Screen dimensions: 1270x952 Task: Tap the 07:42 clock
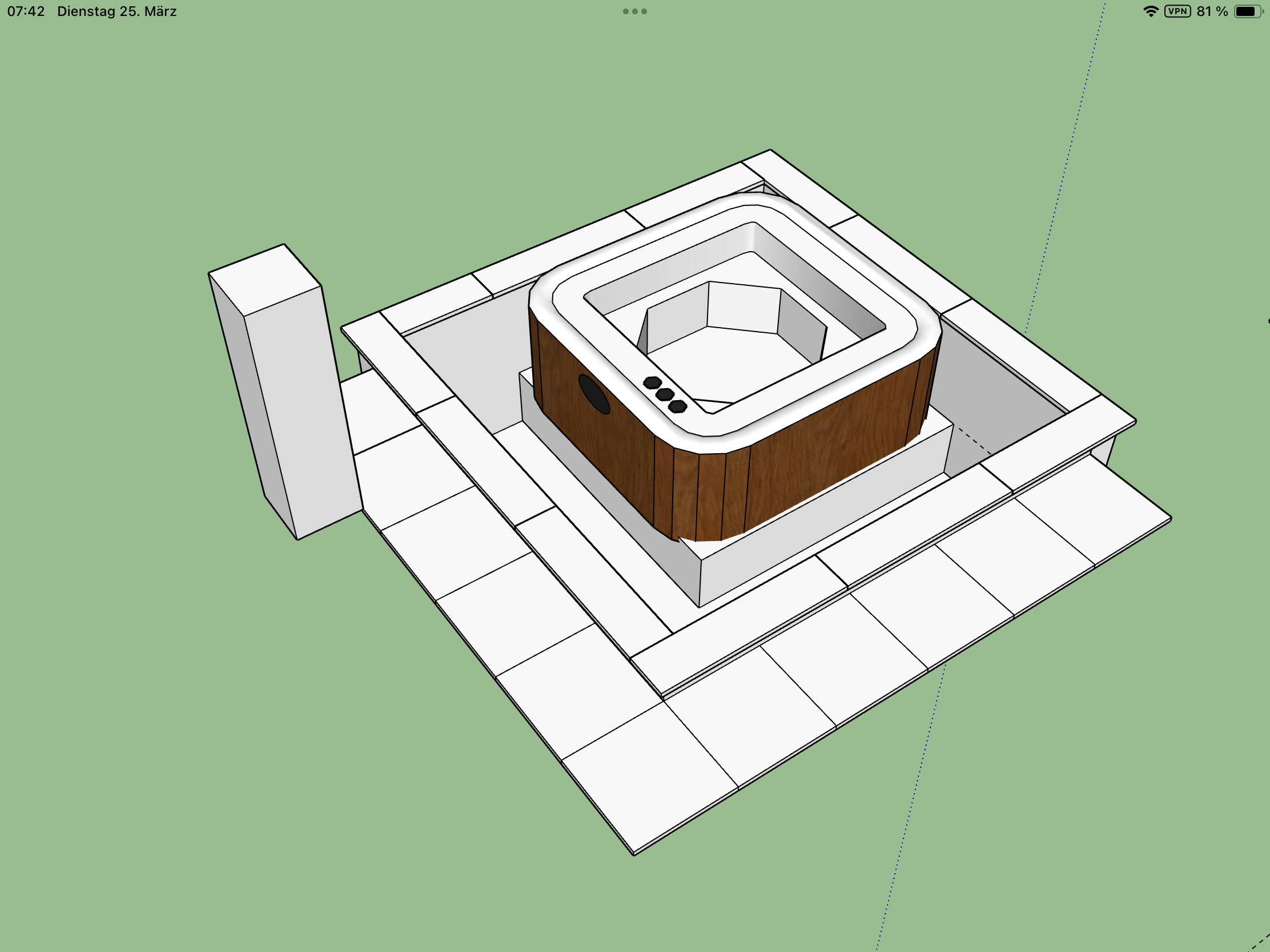[x=26, y=11]
